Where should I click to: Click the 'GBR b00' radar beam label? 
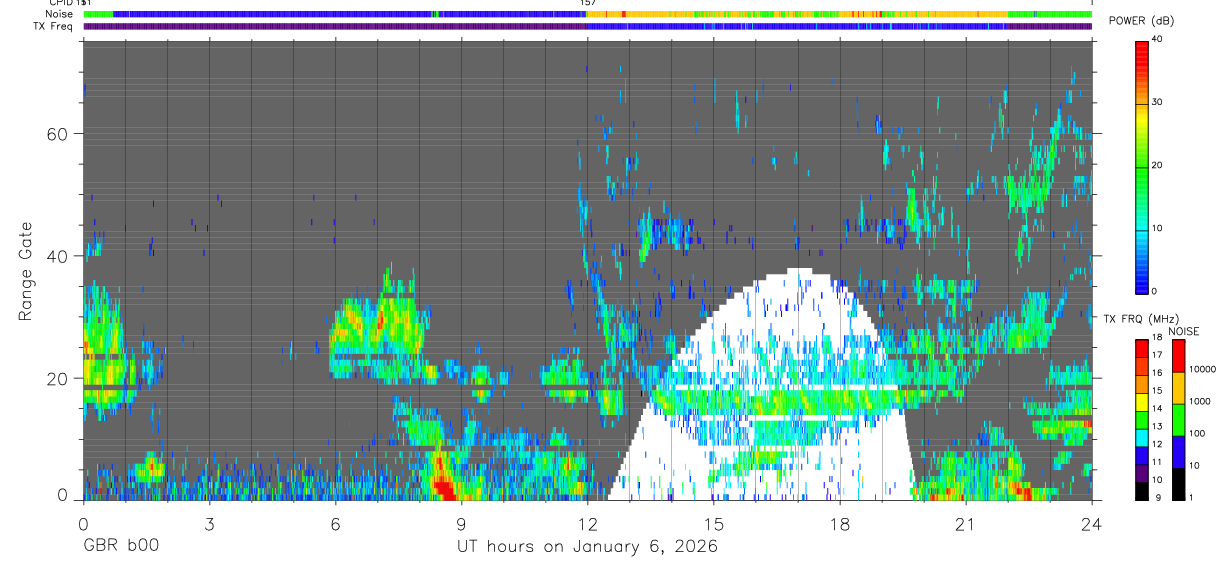coord(120,546)
